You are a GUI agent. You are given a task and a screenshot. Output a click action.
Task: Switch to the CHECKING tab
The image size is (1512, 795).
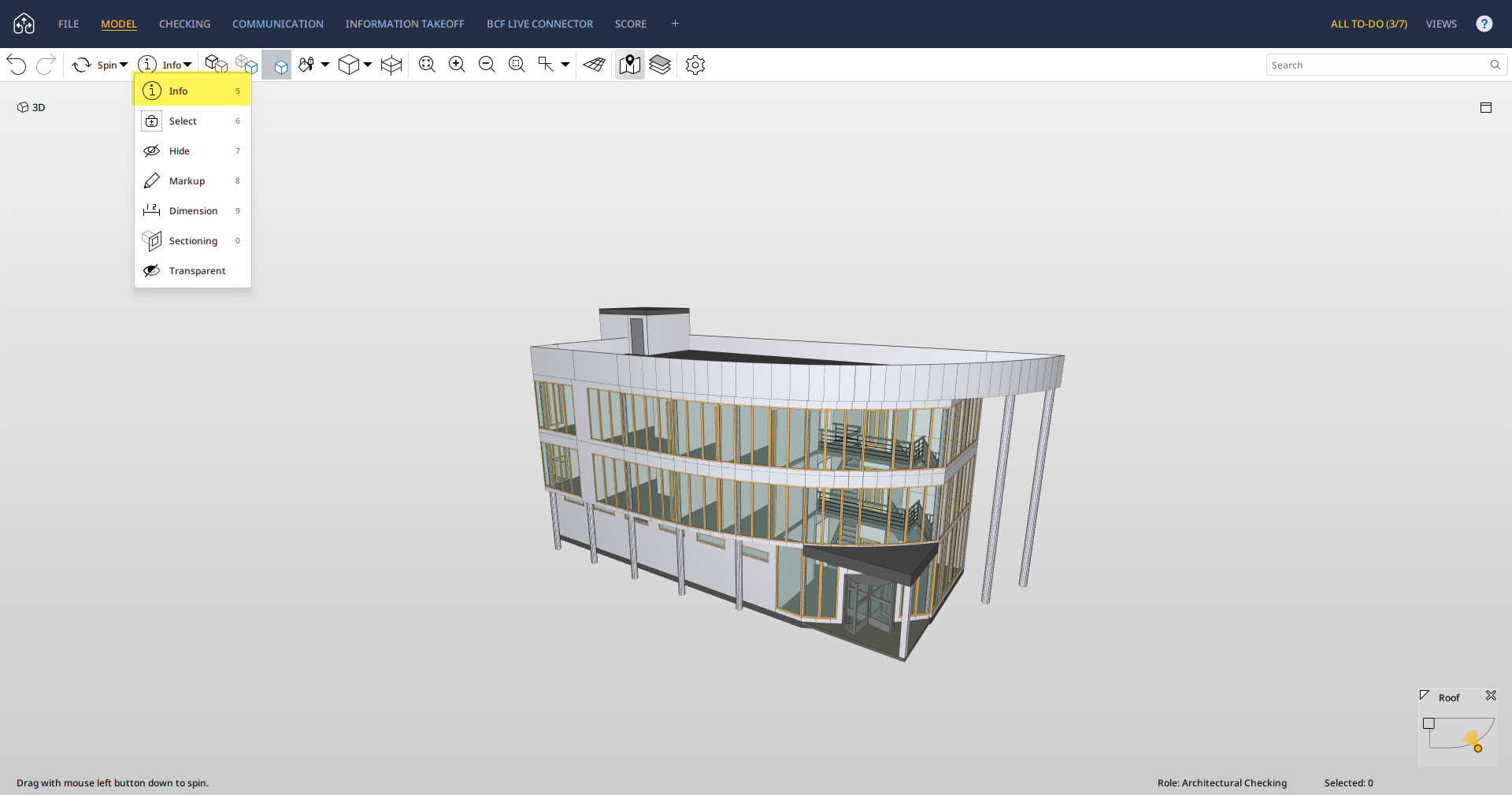click(184, 24)
